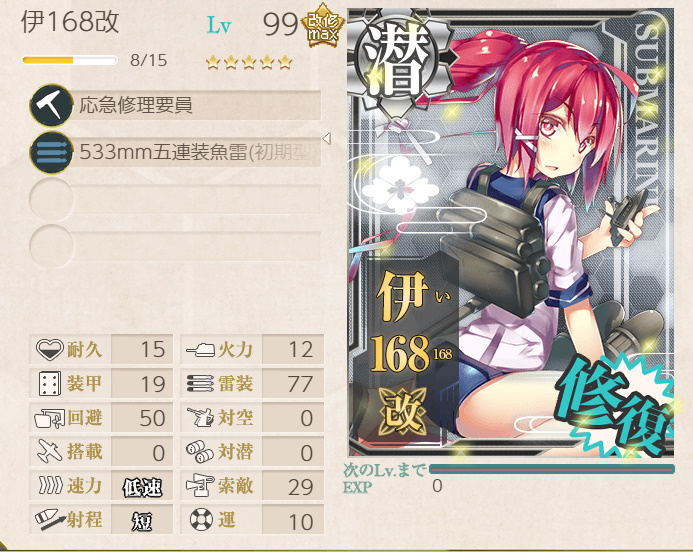This screenshot has width=693, height=552.
Task: Click the 533mm torpedo equipment icon
Action: 51,153
